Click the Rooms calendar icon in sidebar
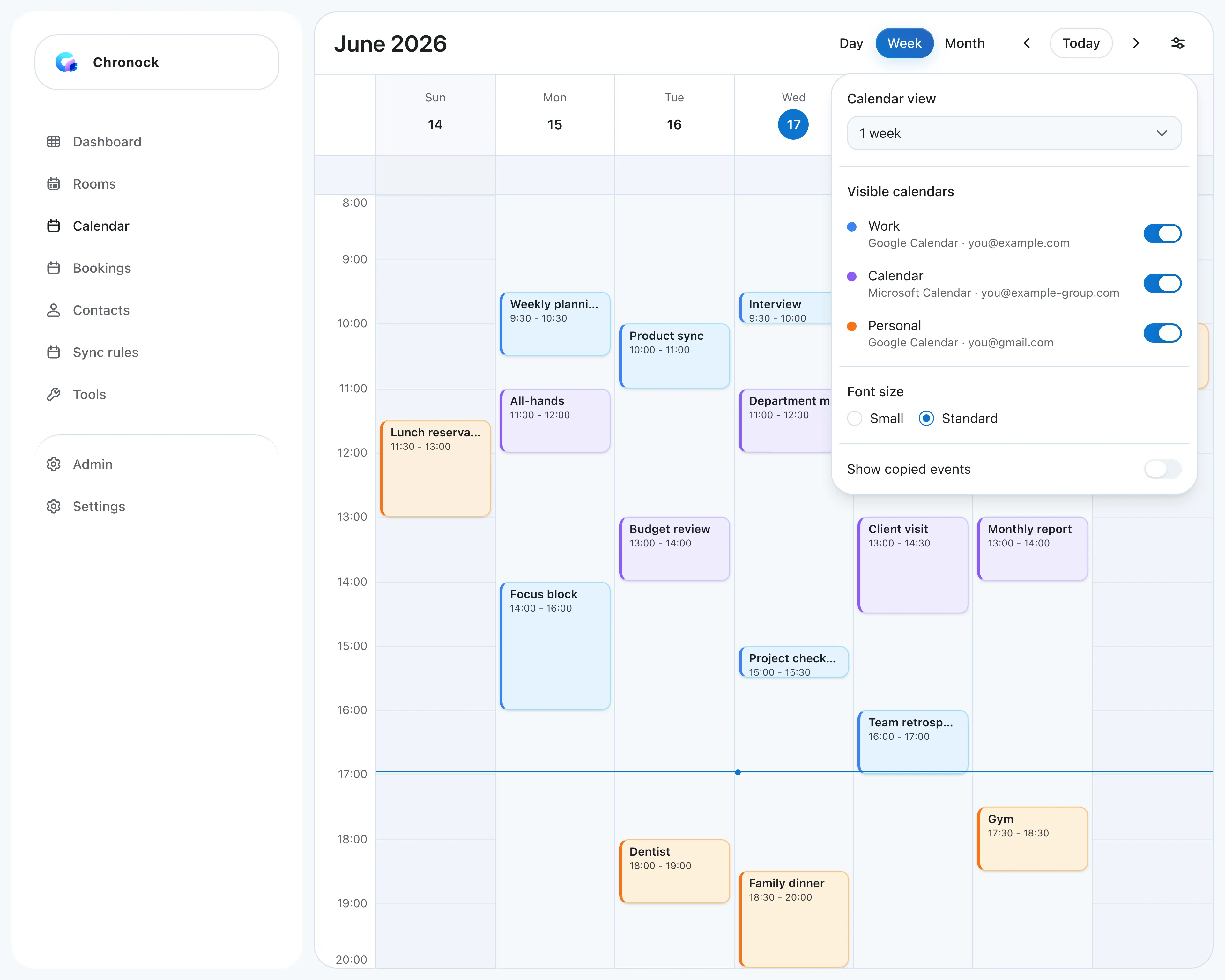The height and width of the screenshot is (980, 1225). pos(53,183)
